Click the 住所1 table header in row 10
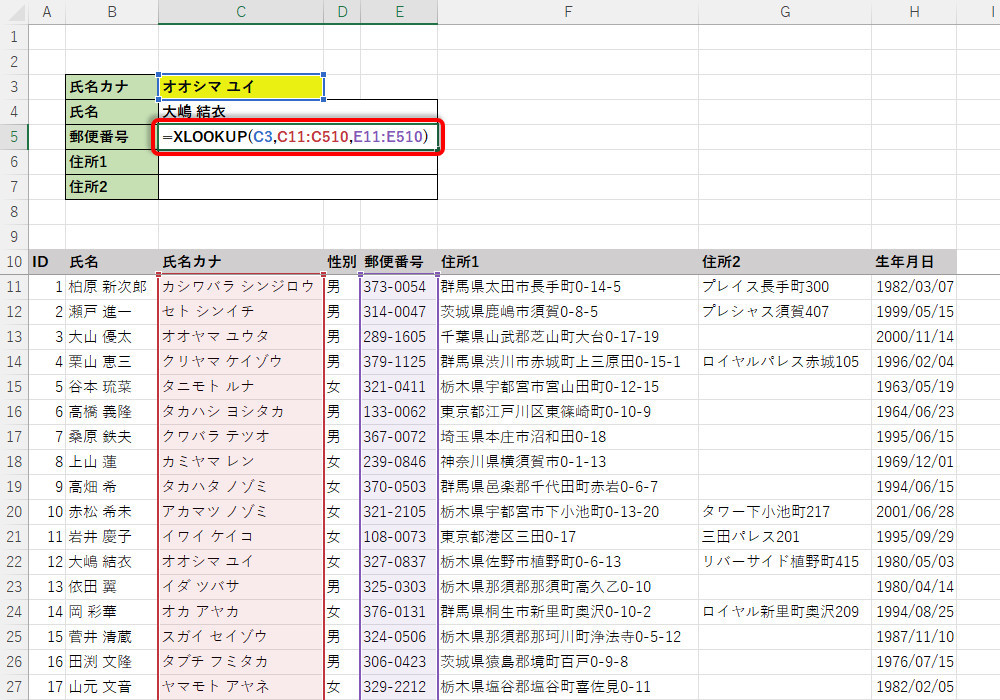Image resolution: width=1000 pixels, height=700 pixels. pyautogui.click(x=568, y=262)
